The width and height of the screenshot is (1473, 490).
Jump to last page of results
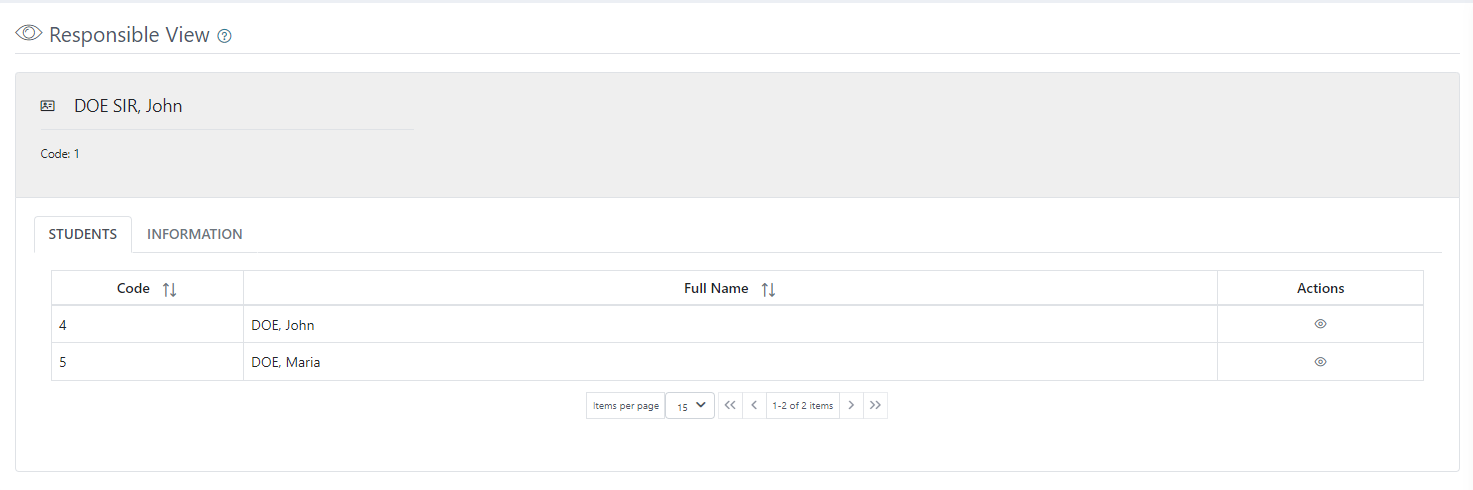tap(875, 405)
